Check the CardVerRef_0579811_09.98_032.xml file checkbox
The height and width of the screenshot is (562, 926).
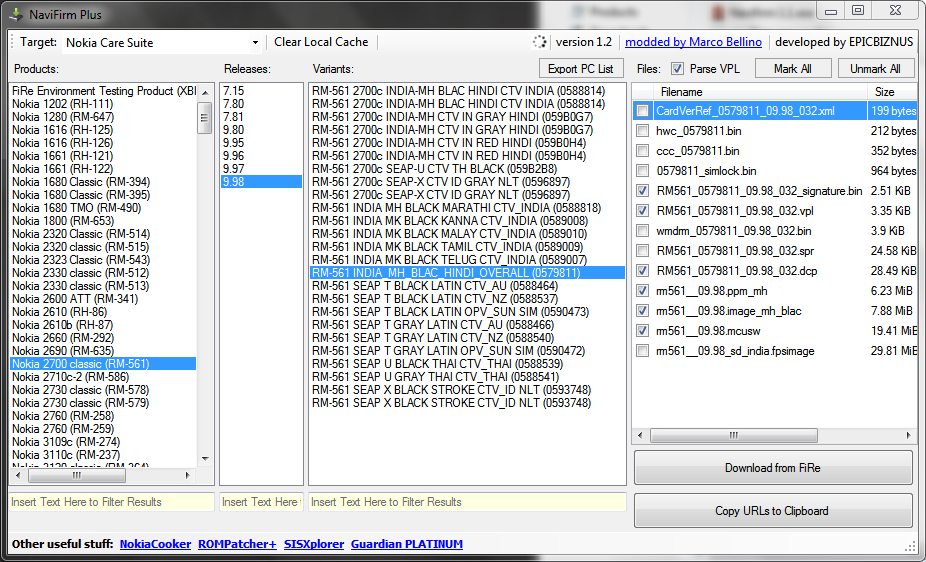643,110
